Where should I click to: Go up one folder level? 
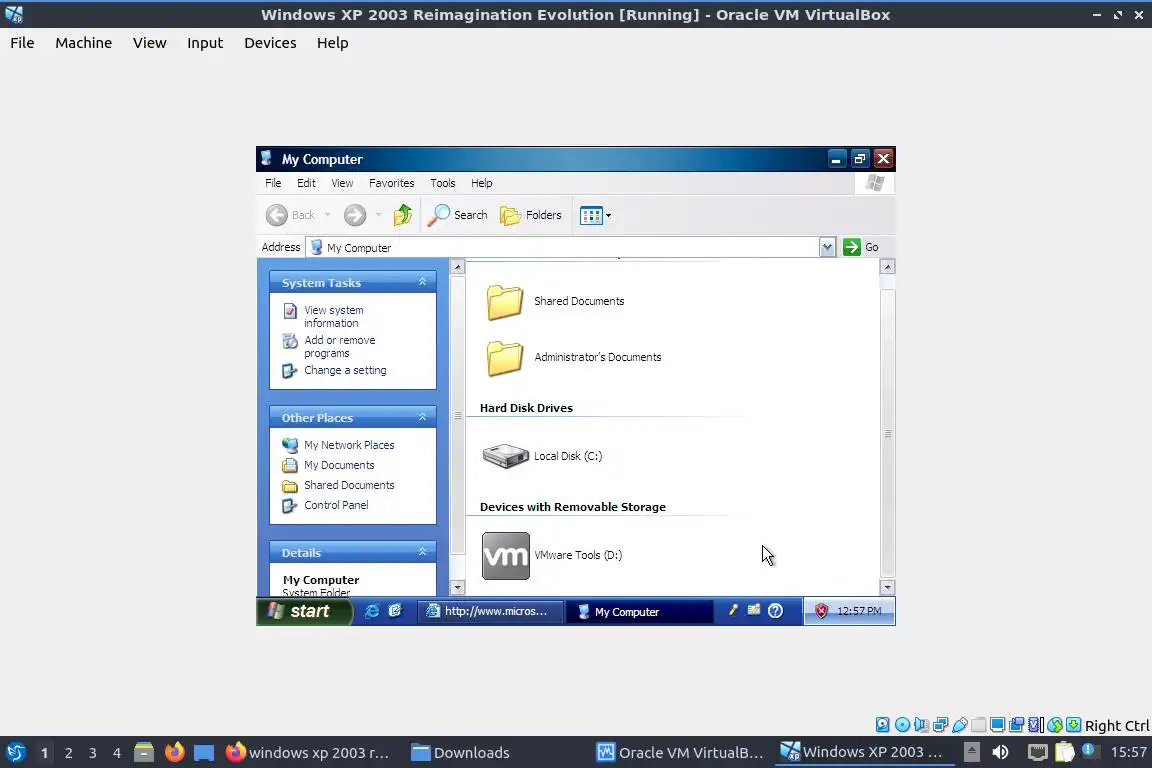pyautogui.click(x=402, y=215)
